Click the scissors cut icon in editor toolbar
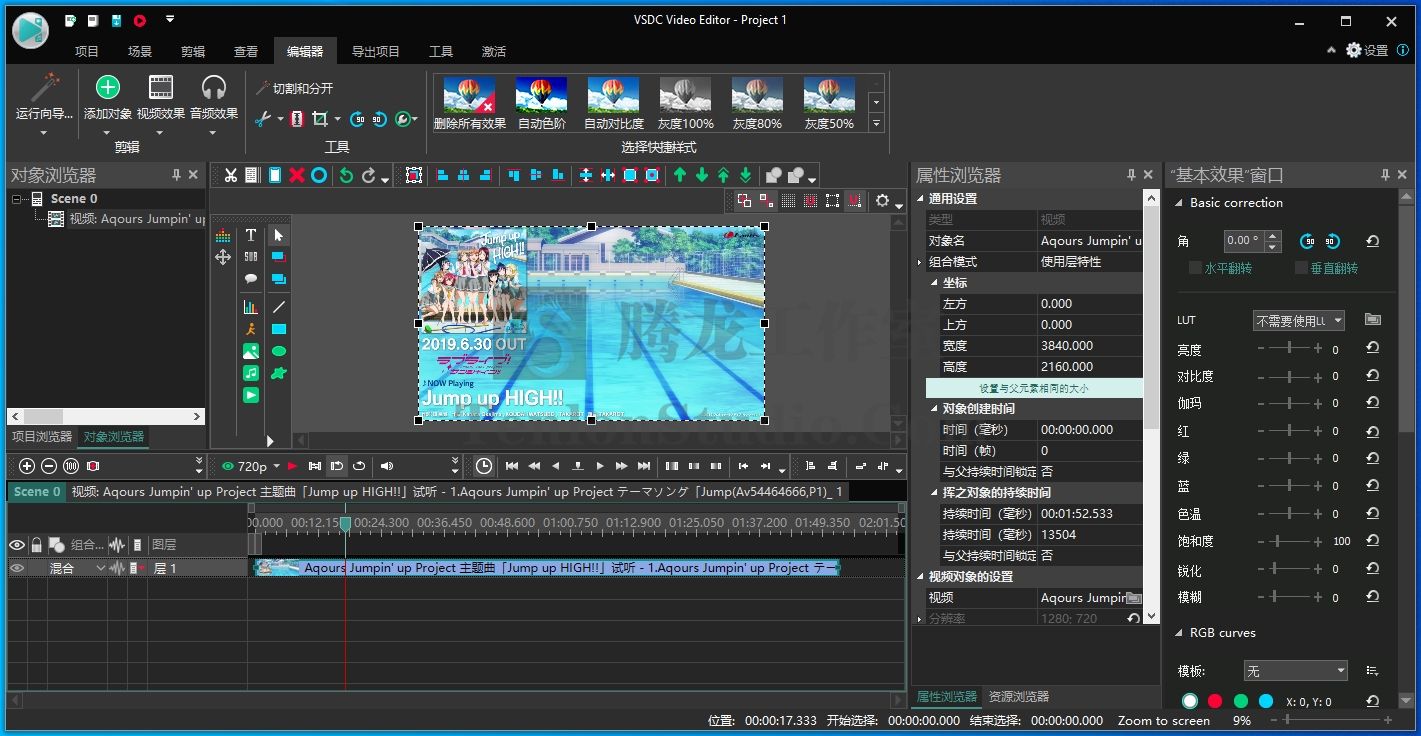 (x=231, y=175)
